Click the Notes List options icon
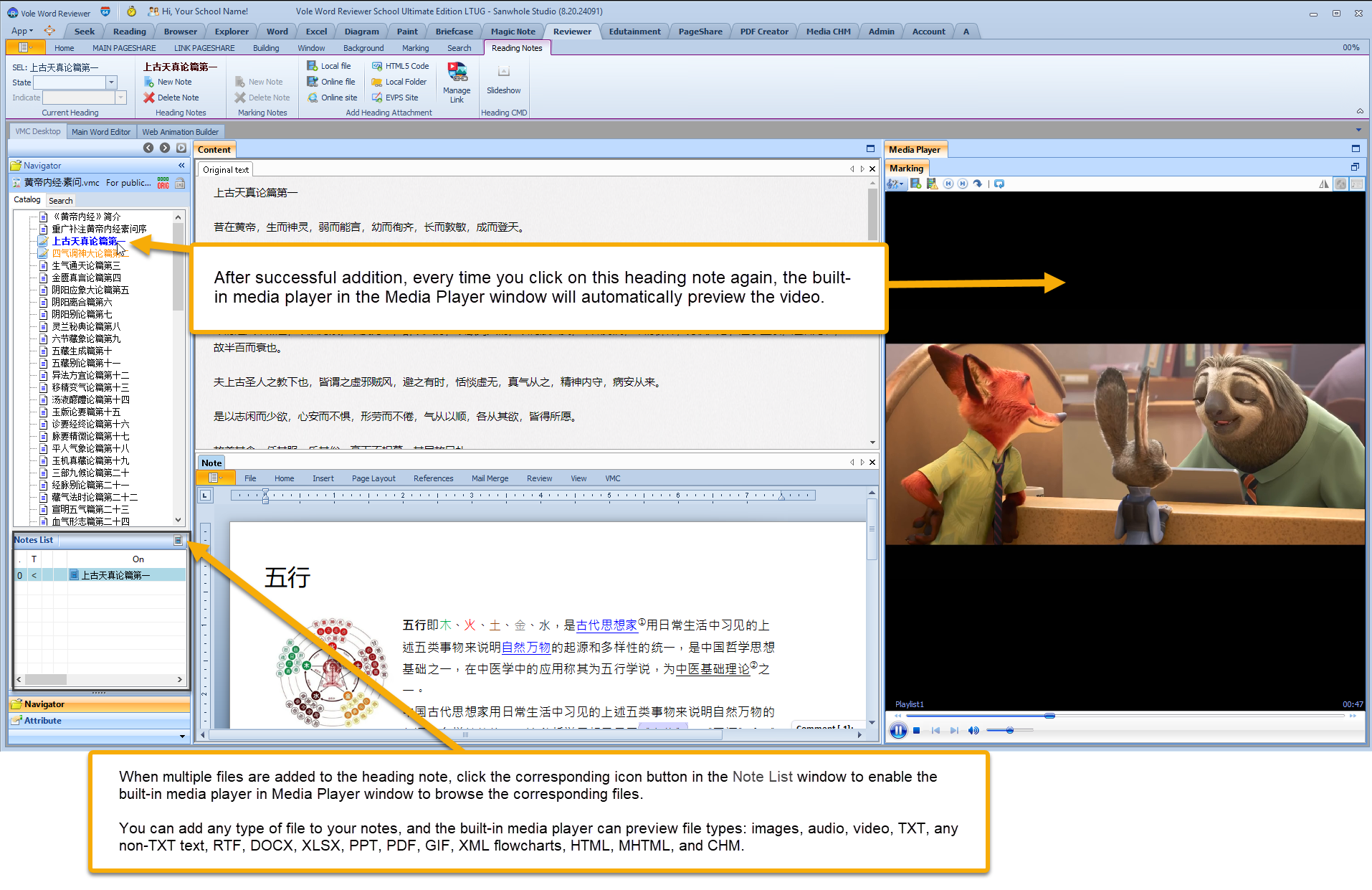 [178, 540]
